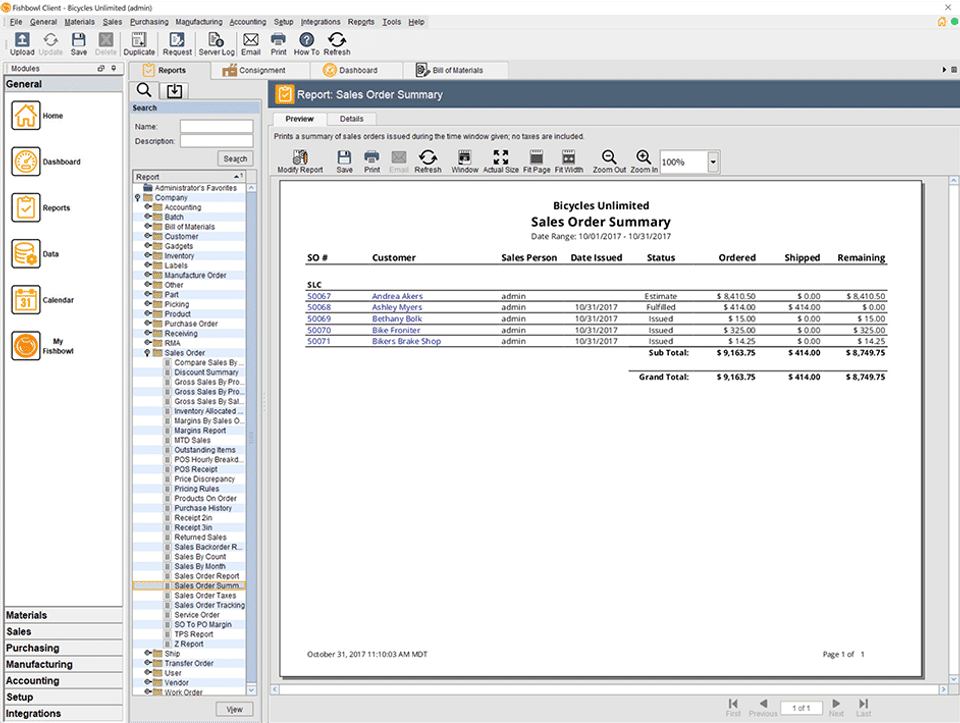Screen dimensions: 960x723
Task: Expand the Ship report folder
Action: [x=148, y=653]
